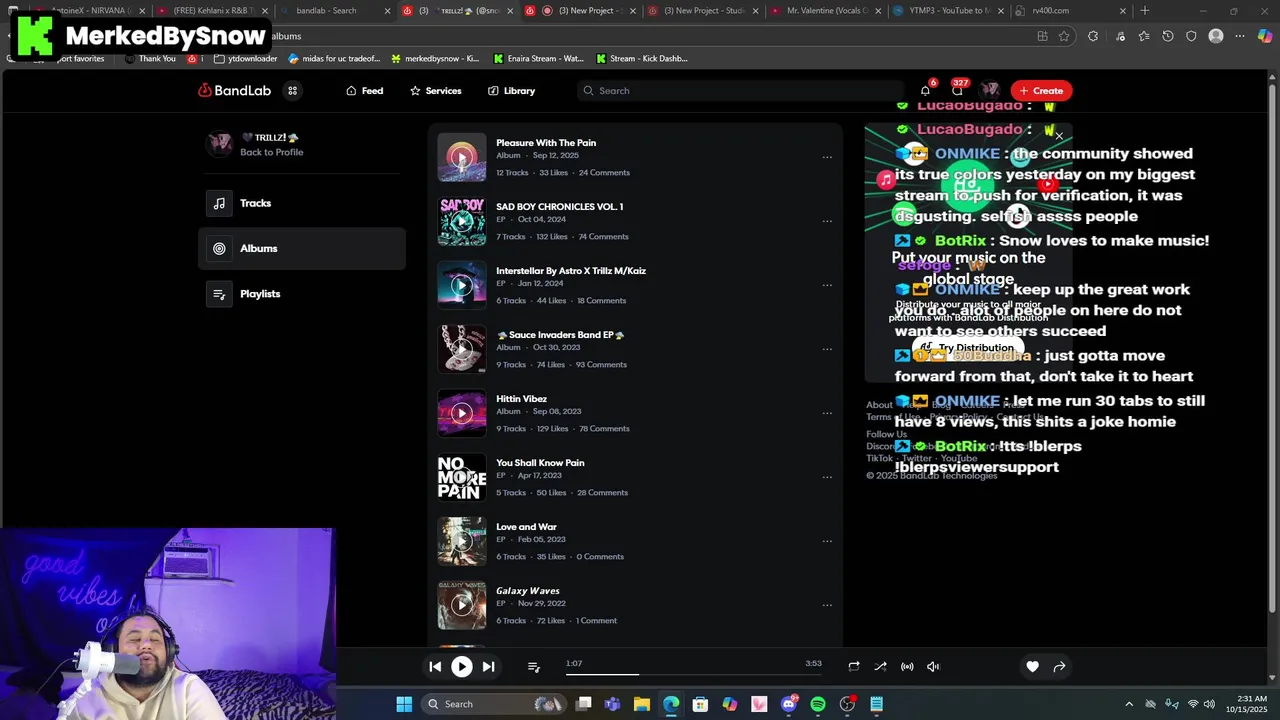This screenshot has height=720, width=1280.
Task: Open the Services menu
Action: coord(436,91)
